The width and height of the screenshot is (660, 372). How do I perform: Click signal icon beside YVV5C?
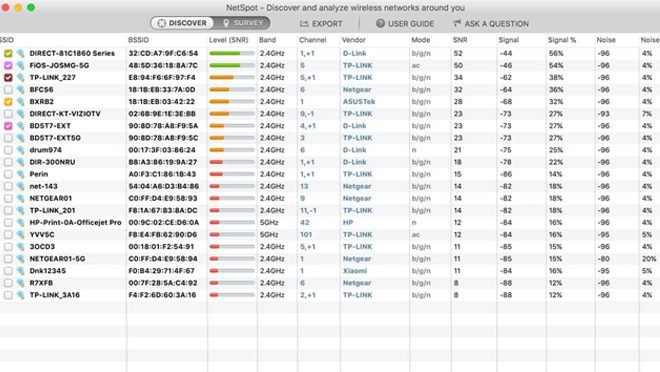[x=20, y=235]
